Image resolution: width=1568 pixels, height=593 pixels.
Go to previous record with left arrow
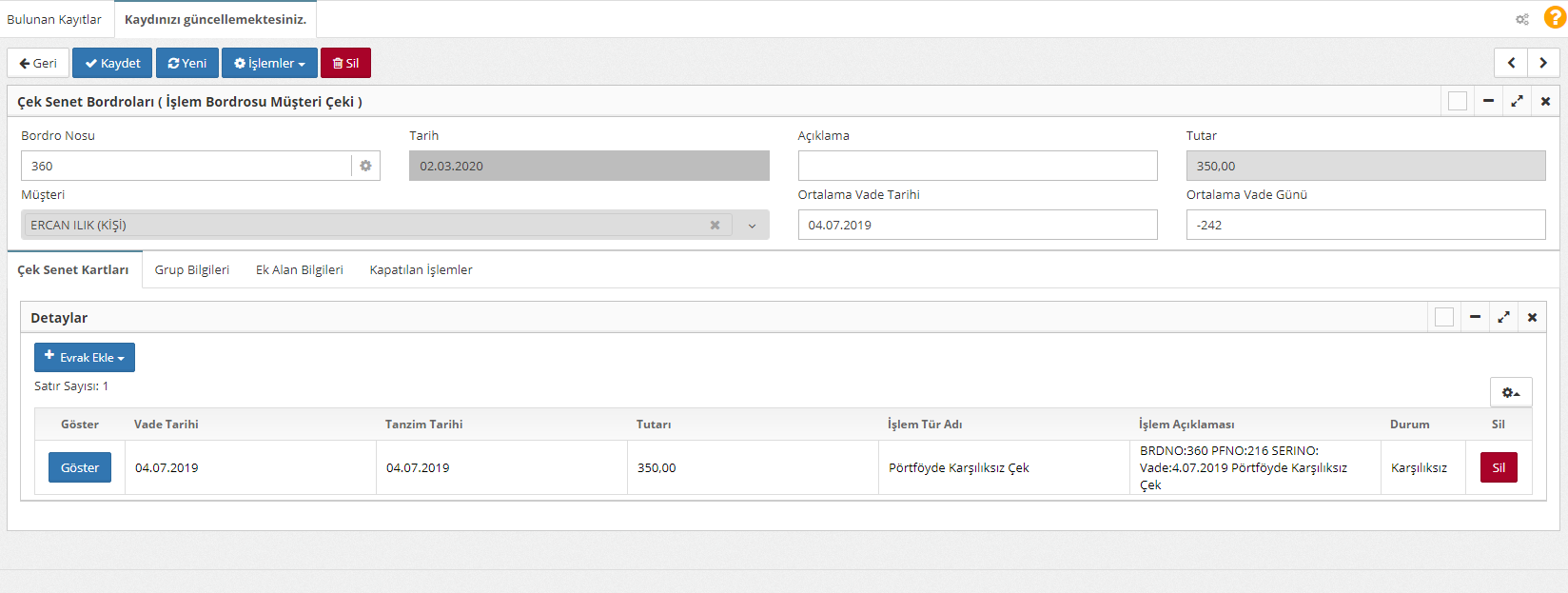tap(1511, 63)
